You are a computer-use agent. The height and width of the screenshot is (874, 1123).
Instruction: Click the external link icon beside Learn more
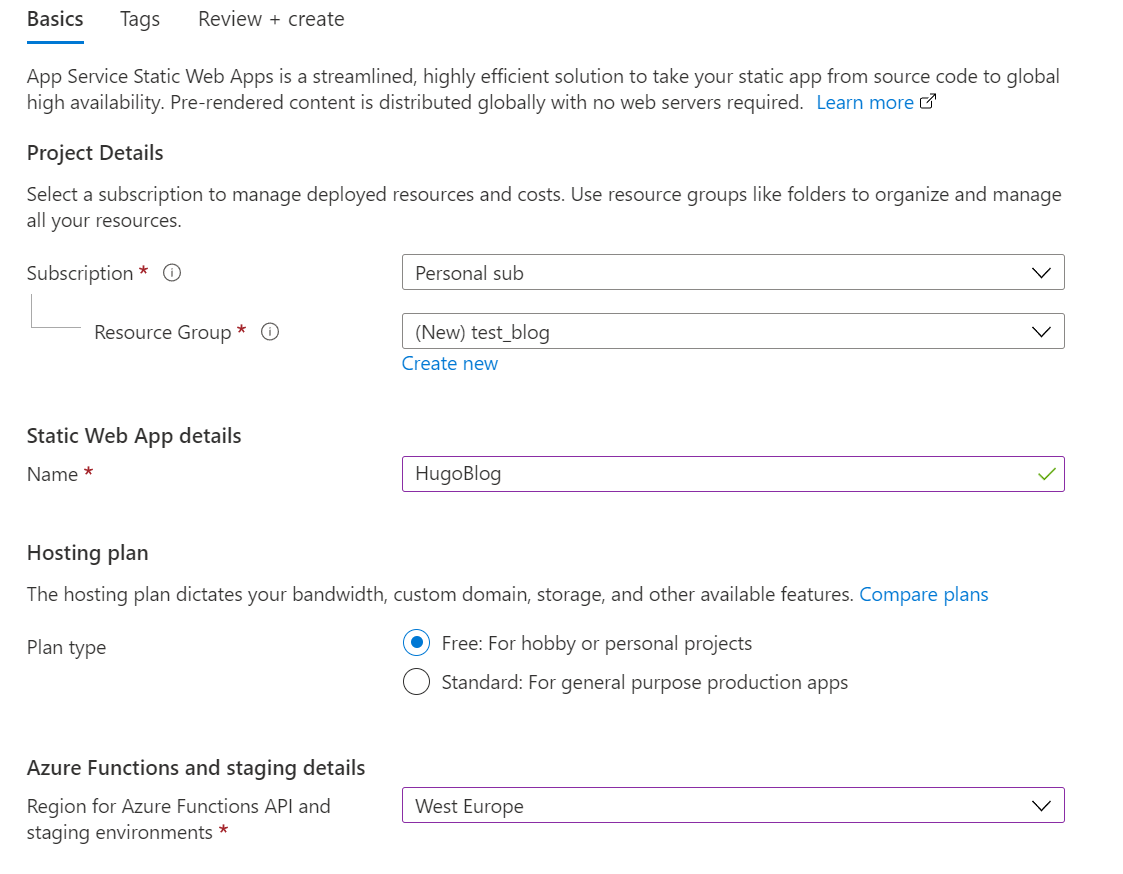[927, 102]
